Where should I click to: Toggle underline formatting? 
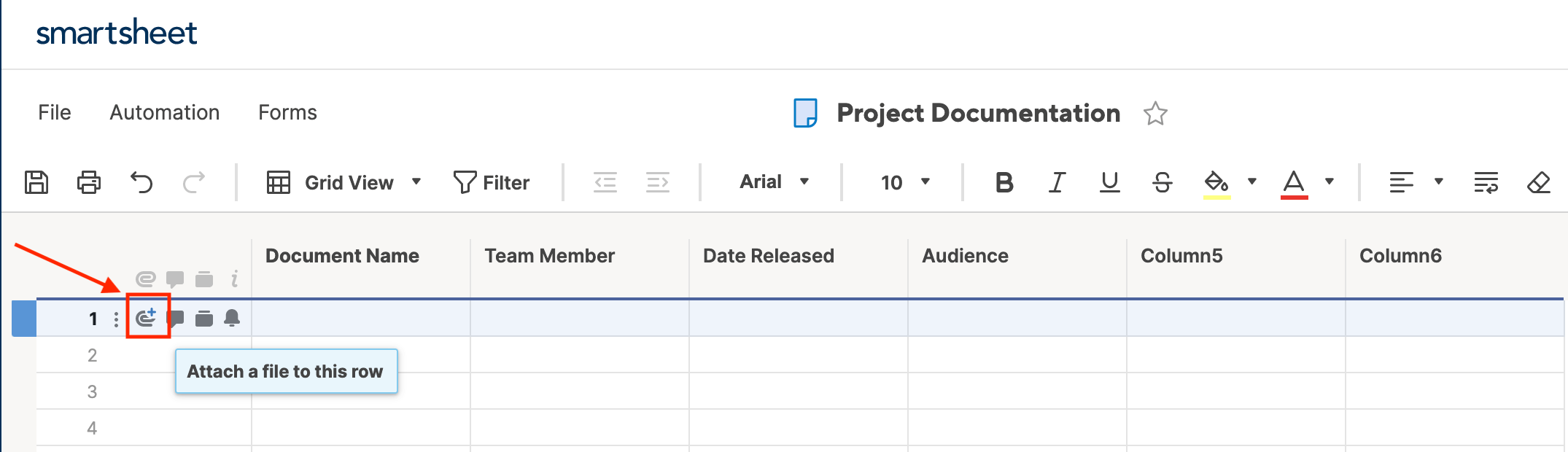pos(1109,182)
